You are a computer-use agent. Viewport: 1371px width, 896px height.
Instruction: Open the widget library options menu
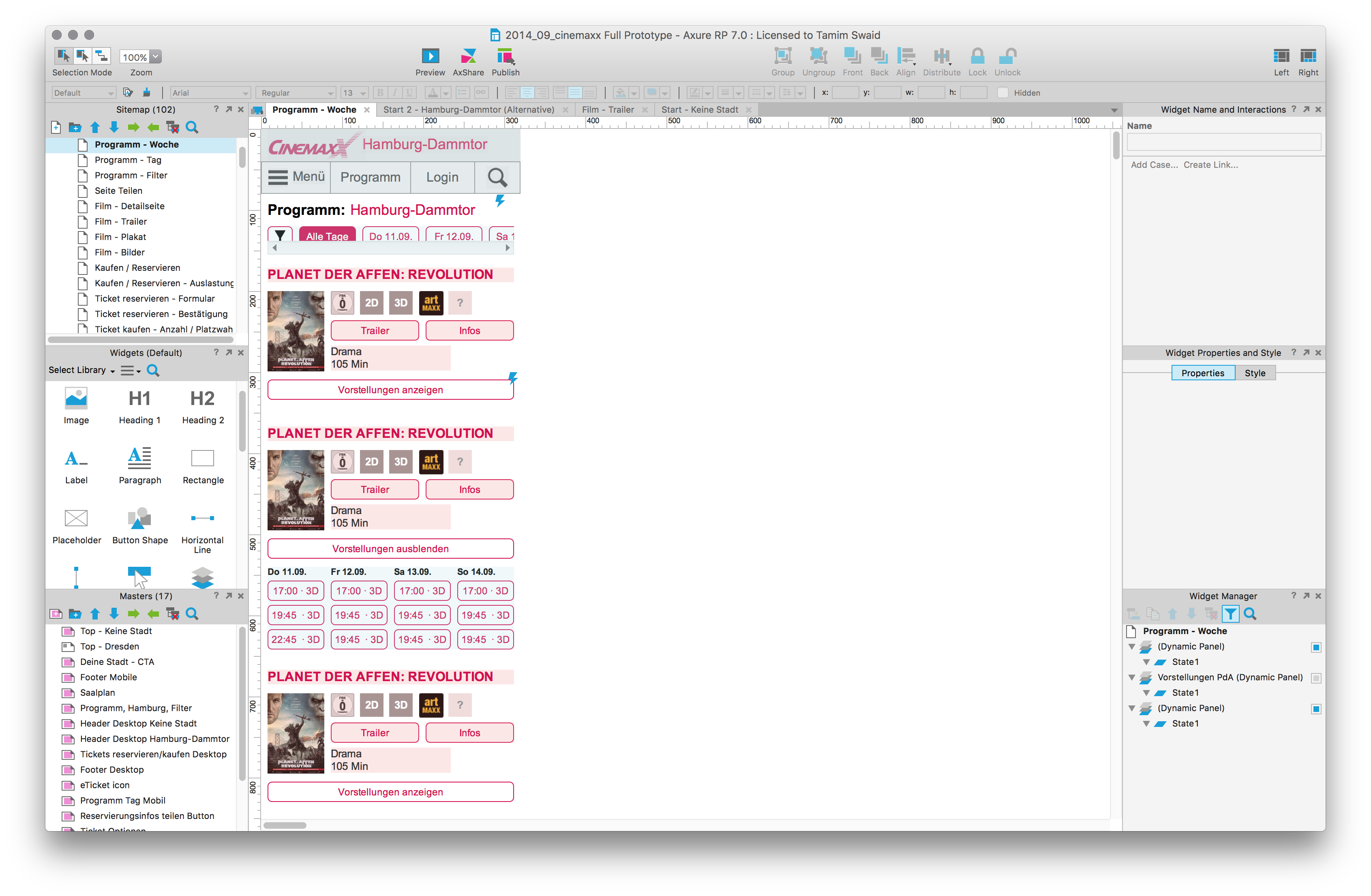coord(130,371)
